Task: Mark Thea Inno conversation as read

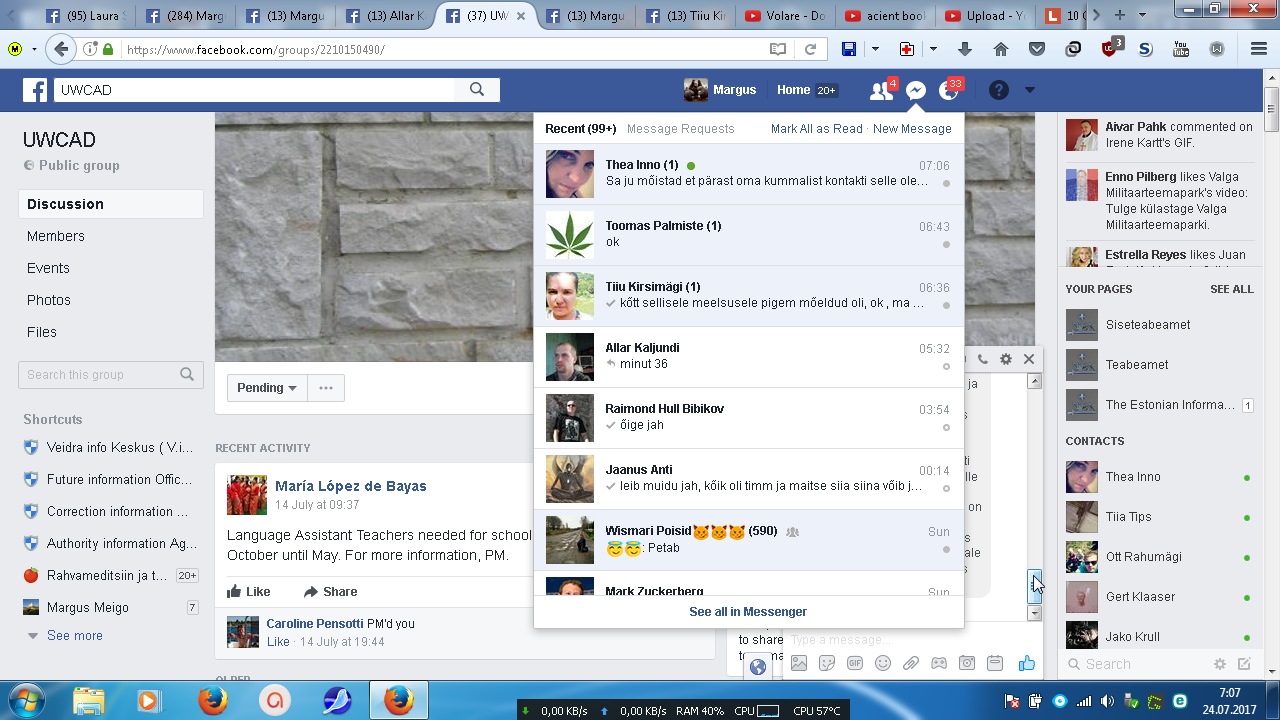Action: (946, 183)
